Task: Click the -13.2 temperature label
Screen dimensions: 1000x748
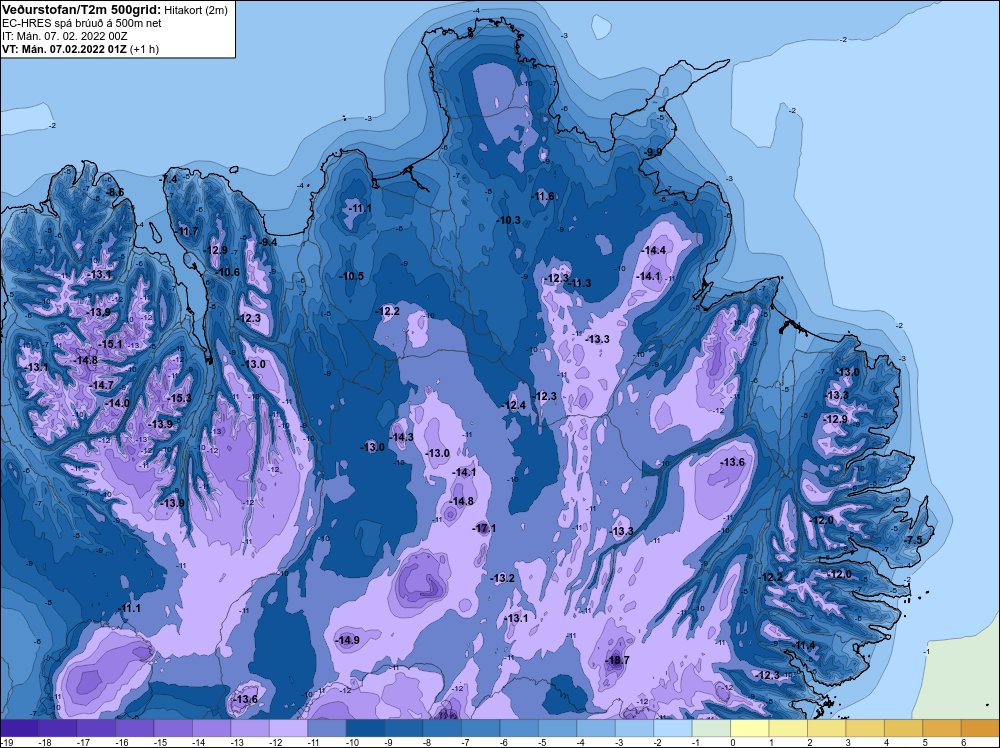Action: (503, 578)
